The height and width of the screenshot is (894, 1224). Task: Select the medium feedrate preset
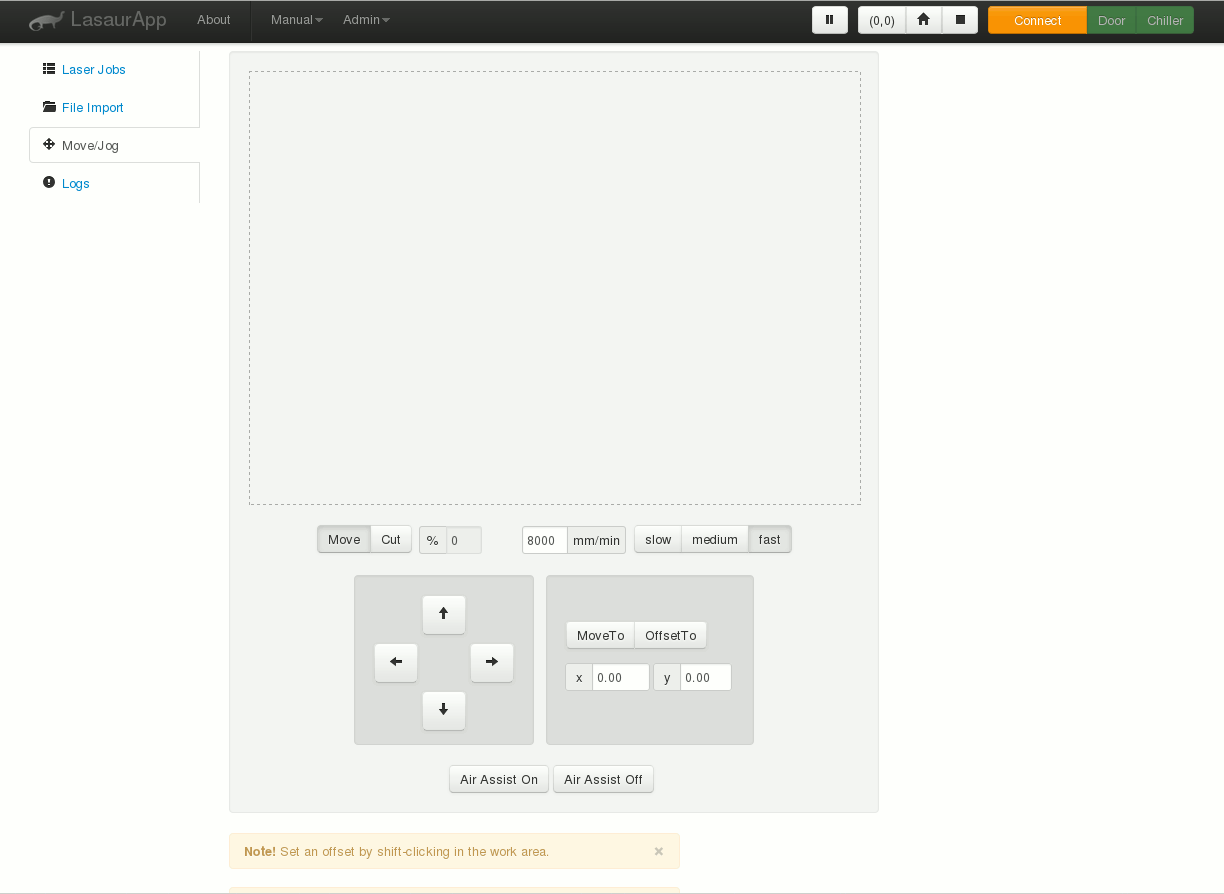tap(715, 540)
